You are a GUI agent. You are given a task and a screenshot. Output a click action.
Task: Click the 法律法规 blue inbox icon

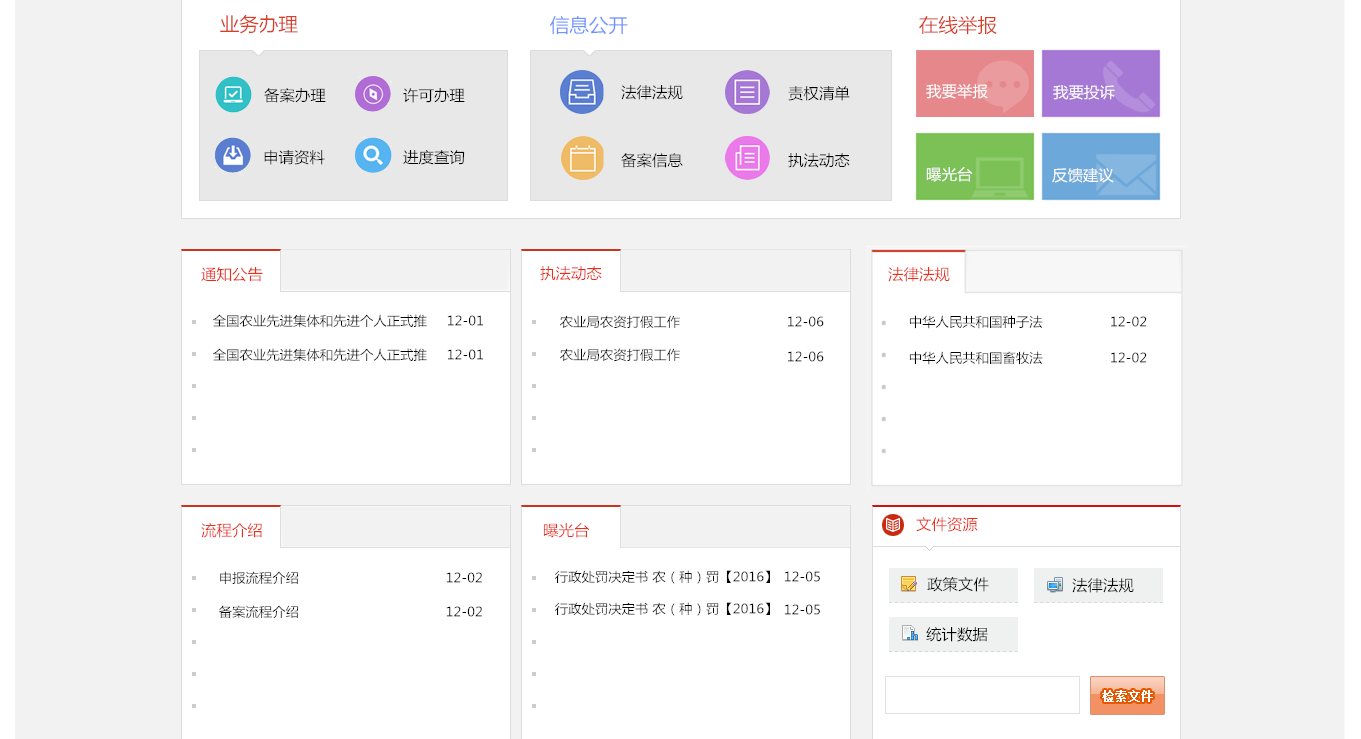point(581,92)
